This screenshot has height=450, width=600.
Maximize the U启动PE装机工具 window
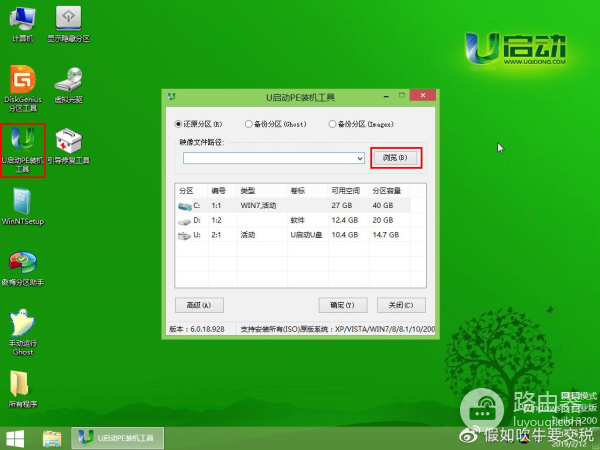[x=402, y=95]
